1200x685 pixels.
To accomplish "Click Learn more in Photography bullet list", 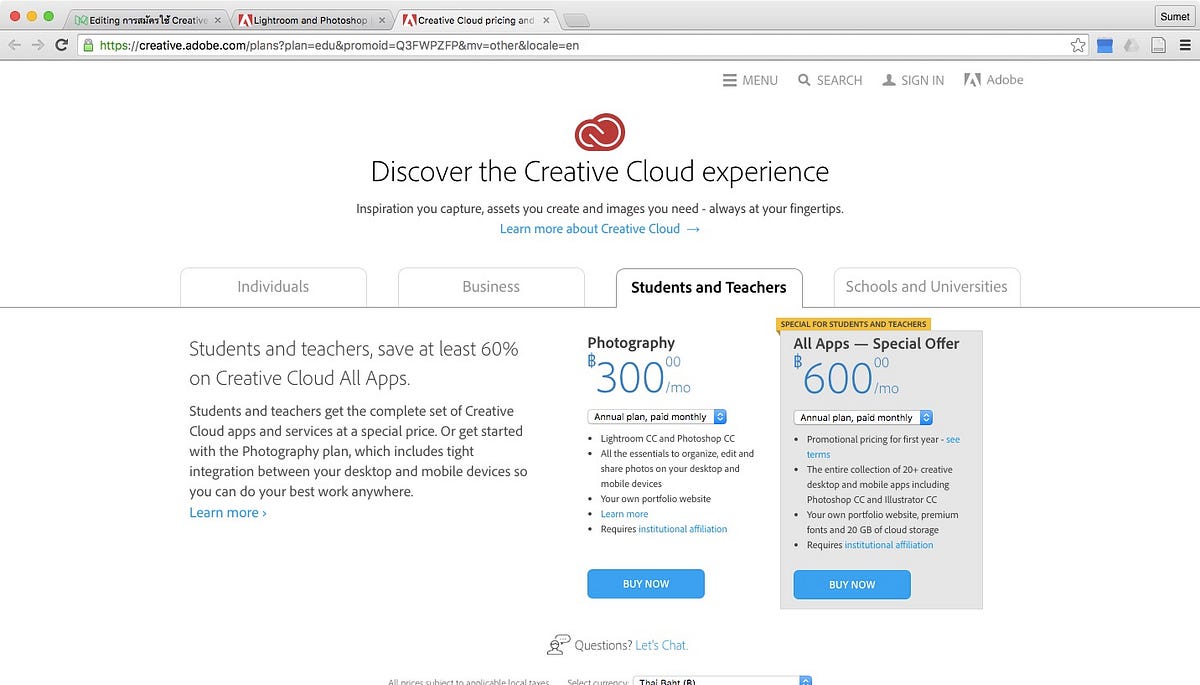I will coord(624,514).
